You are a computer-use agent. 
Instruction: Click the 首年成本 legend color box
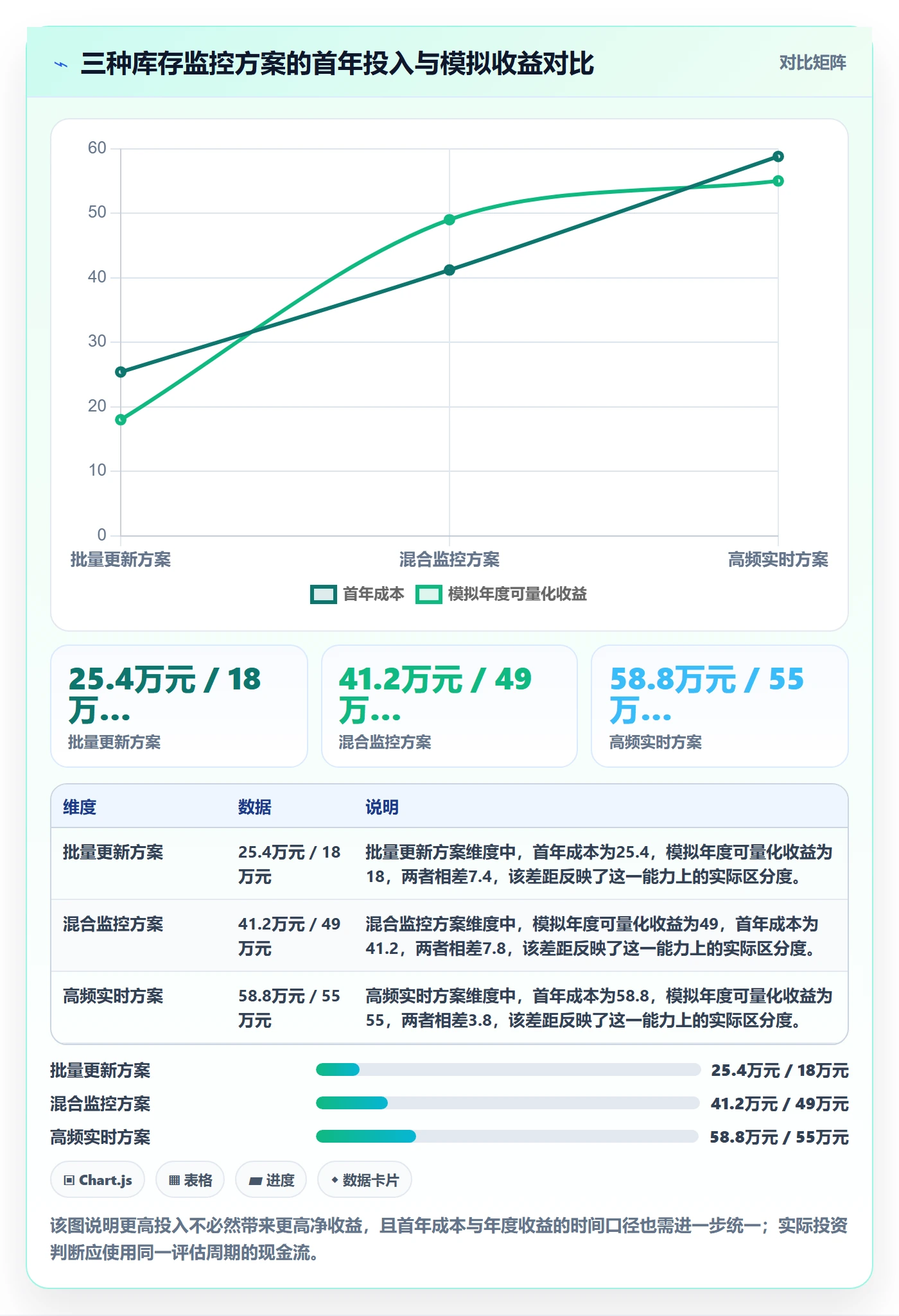point(324,594)
